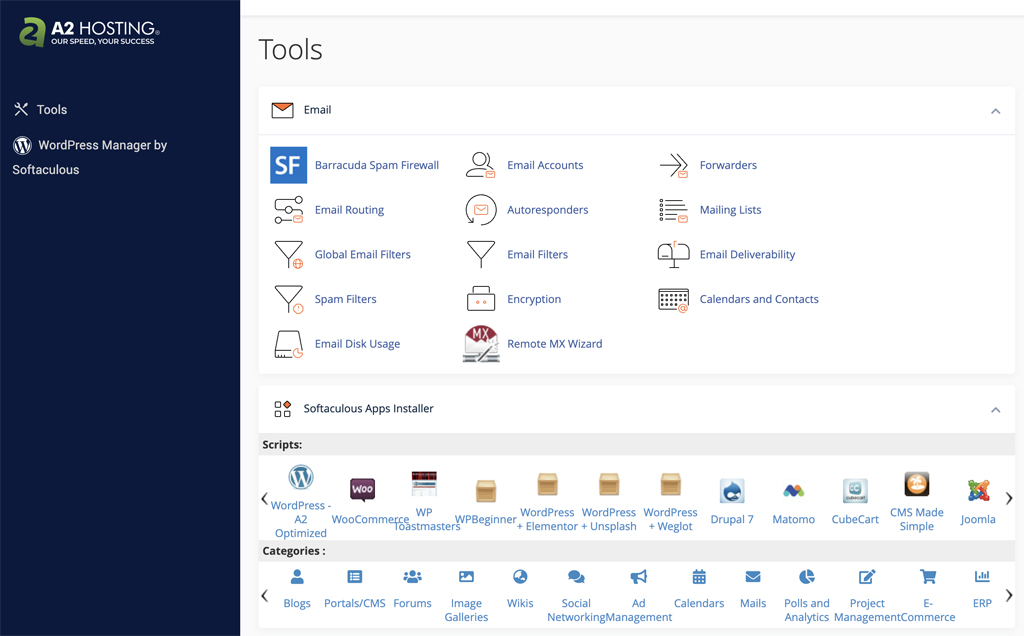Click the Forwarders arrow icon
Image resolution: width=1024 pixels, height=636 pixels.
673,165
